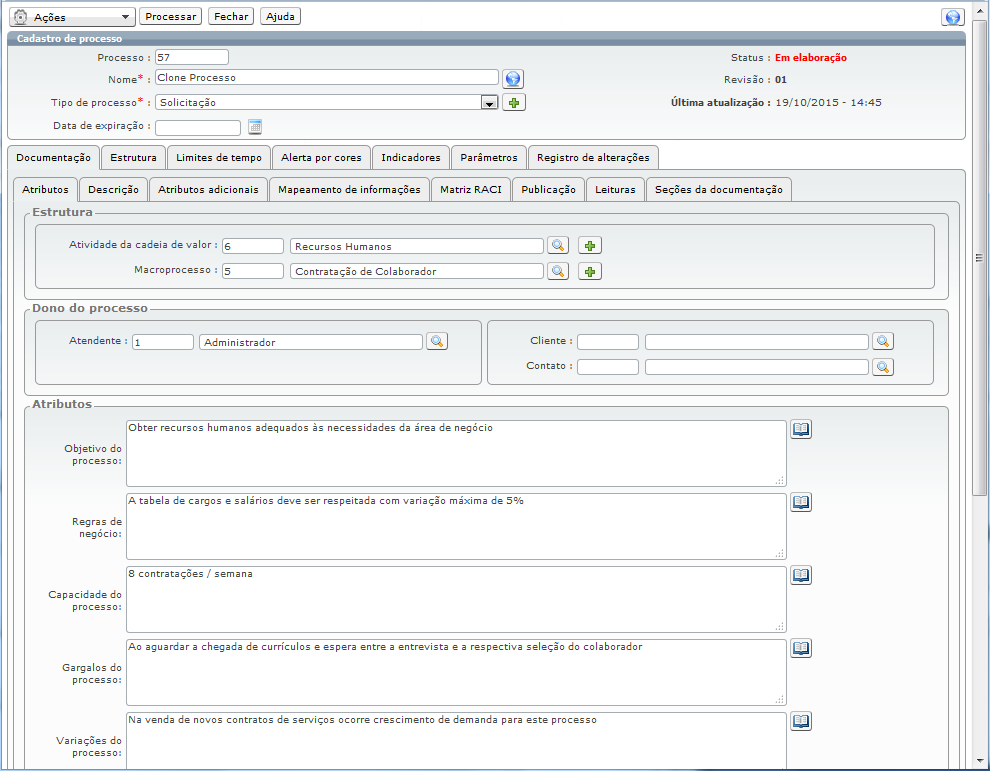Search Cliente using magnifier icon
Image resolution: width=990 pixels, height=771 pixels.
pyautogui.click(x=883, y=342)
